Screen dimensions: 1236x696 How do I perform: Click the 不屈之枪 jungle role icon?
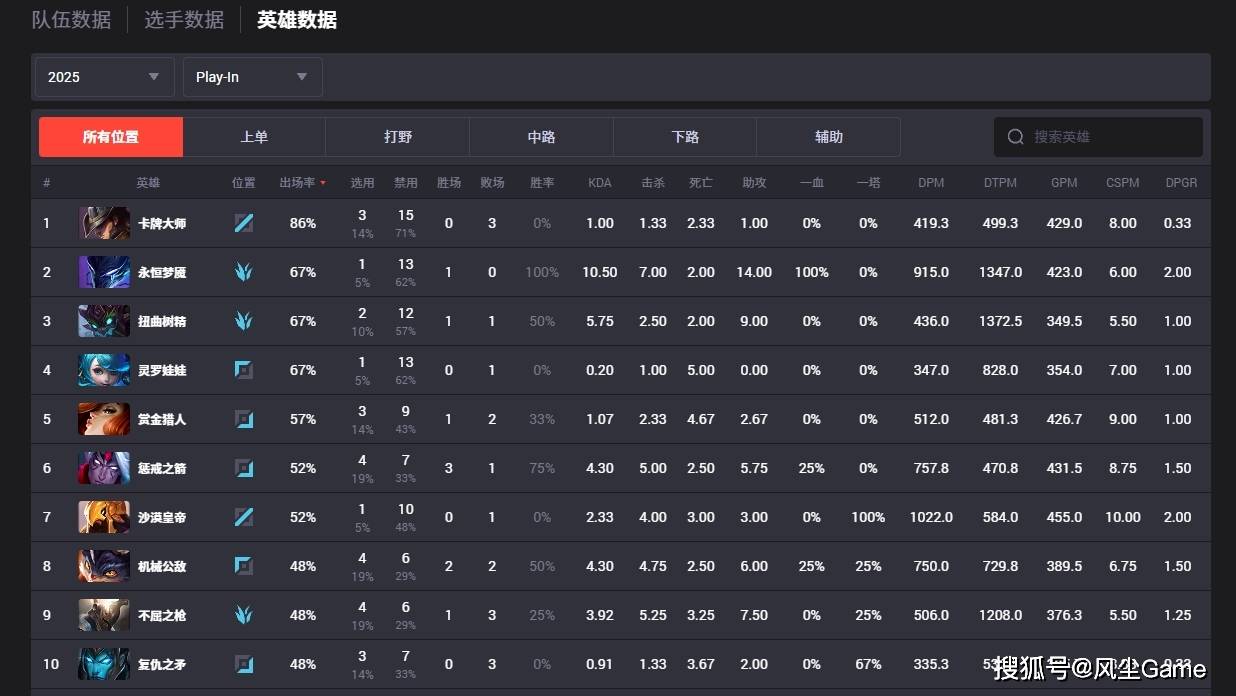tap(243, 615)
